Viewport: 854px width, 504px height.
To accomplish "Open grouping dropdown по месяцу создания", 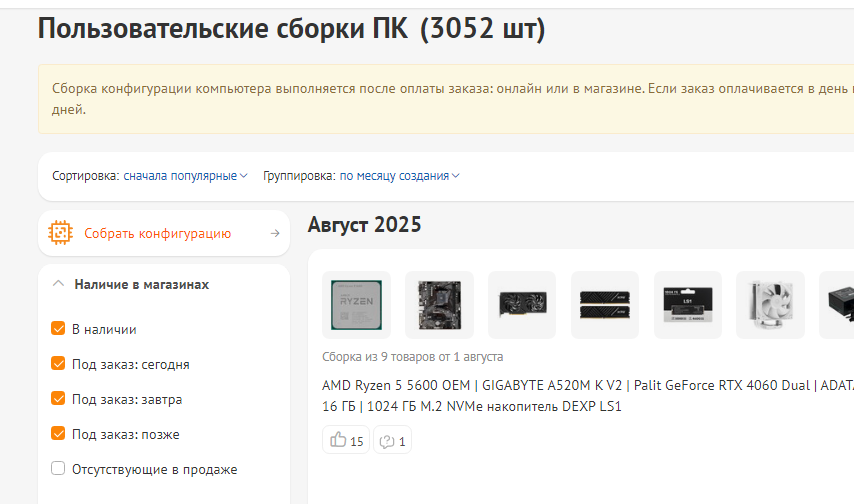I will [399, 176].
